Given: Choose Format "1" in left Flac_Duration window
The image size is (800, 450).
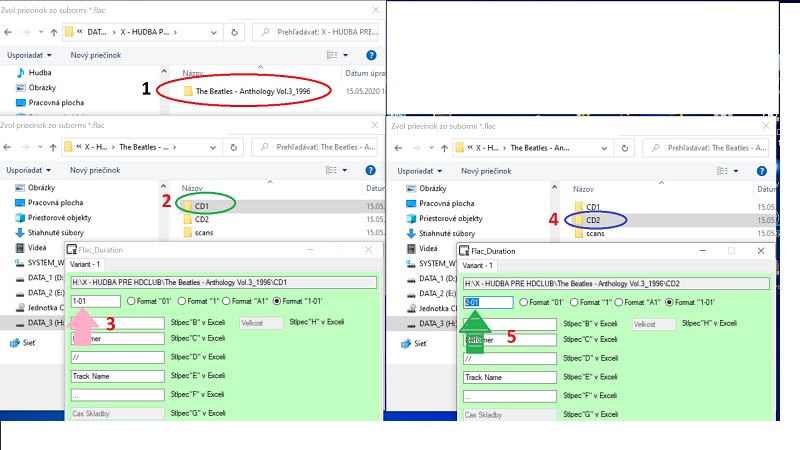Looking at the screenshot, I should coord(182,302).
